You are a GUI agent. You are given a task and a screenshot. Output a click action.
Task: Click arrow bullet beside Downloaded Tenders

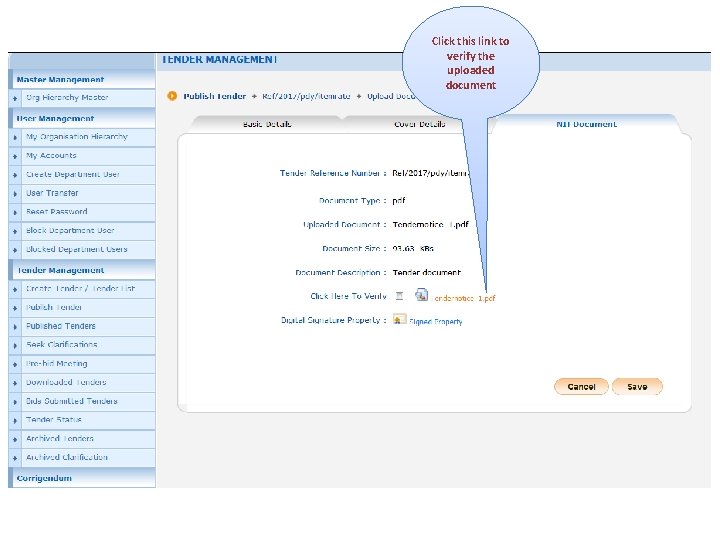(x=15, y=383)
